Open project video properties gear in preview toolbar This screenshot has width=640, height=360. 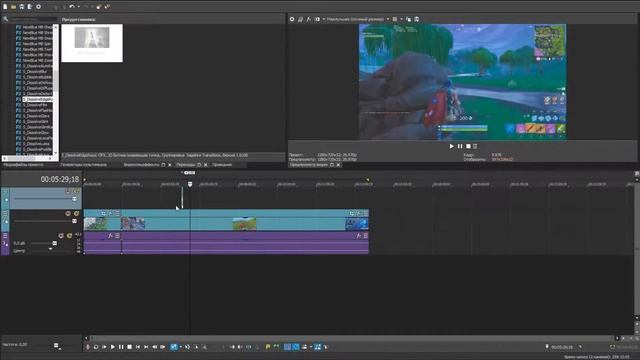tap(292, 19)
